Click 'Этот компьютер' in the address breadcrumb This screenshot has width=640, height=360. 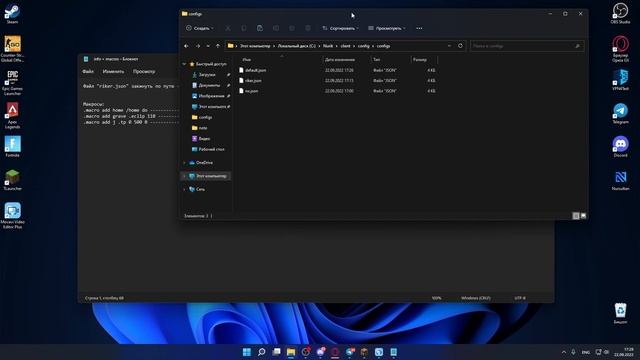255,46
